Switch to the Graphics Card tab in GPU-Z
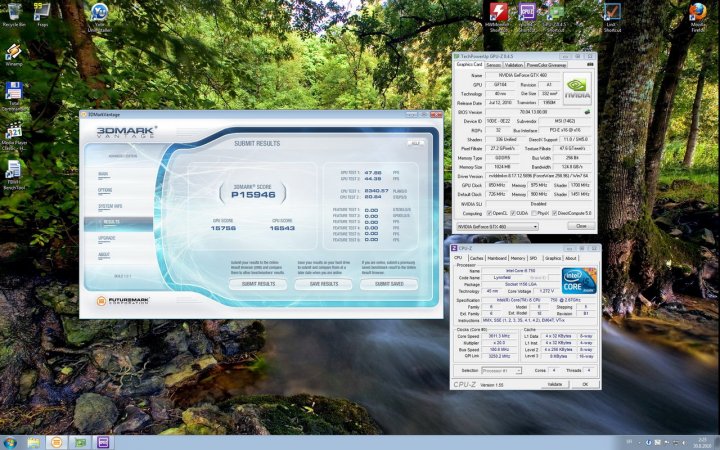Image resolution: width=720 pixels, height=450 pixels. tap(469, 65)
